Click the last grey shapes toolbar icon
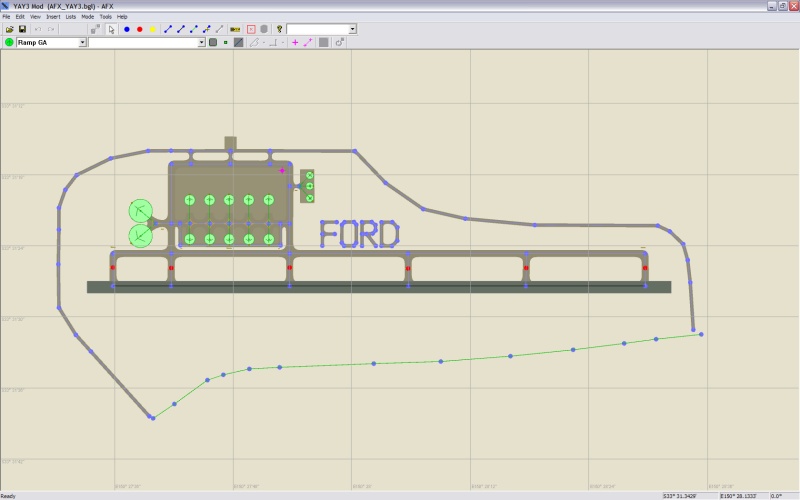Viewport: 800px width, 500px height. [339, 42]
